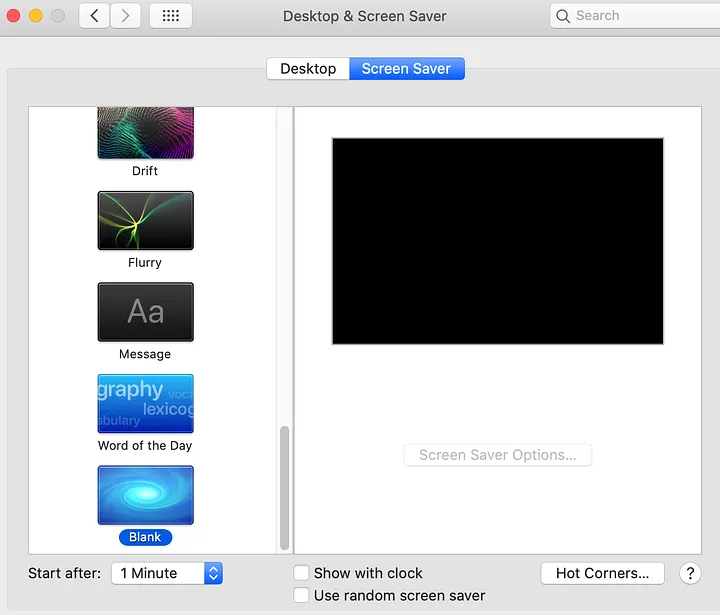Viewport: 720px width, 615px height.
Task: Select the Drift screen saver thumbnail
Action: pos(145,135)
